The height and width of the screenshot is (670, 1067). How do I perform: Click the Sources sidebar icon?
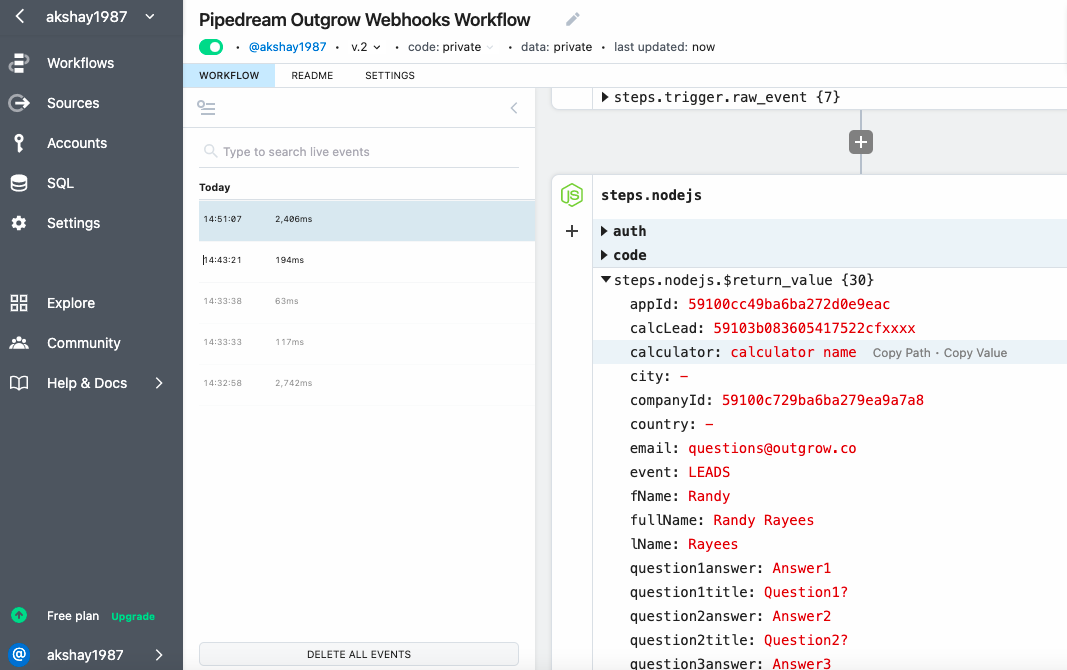19,103
